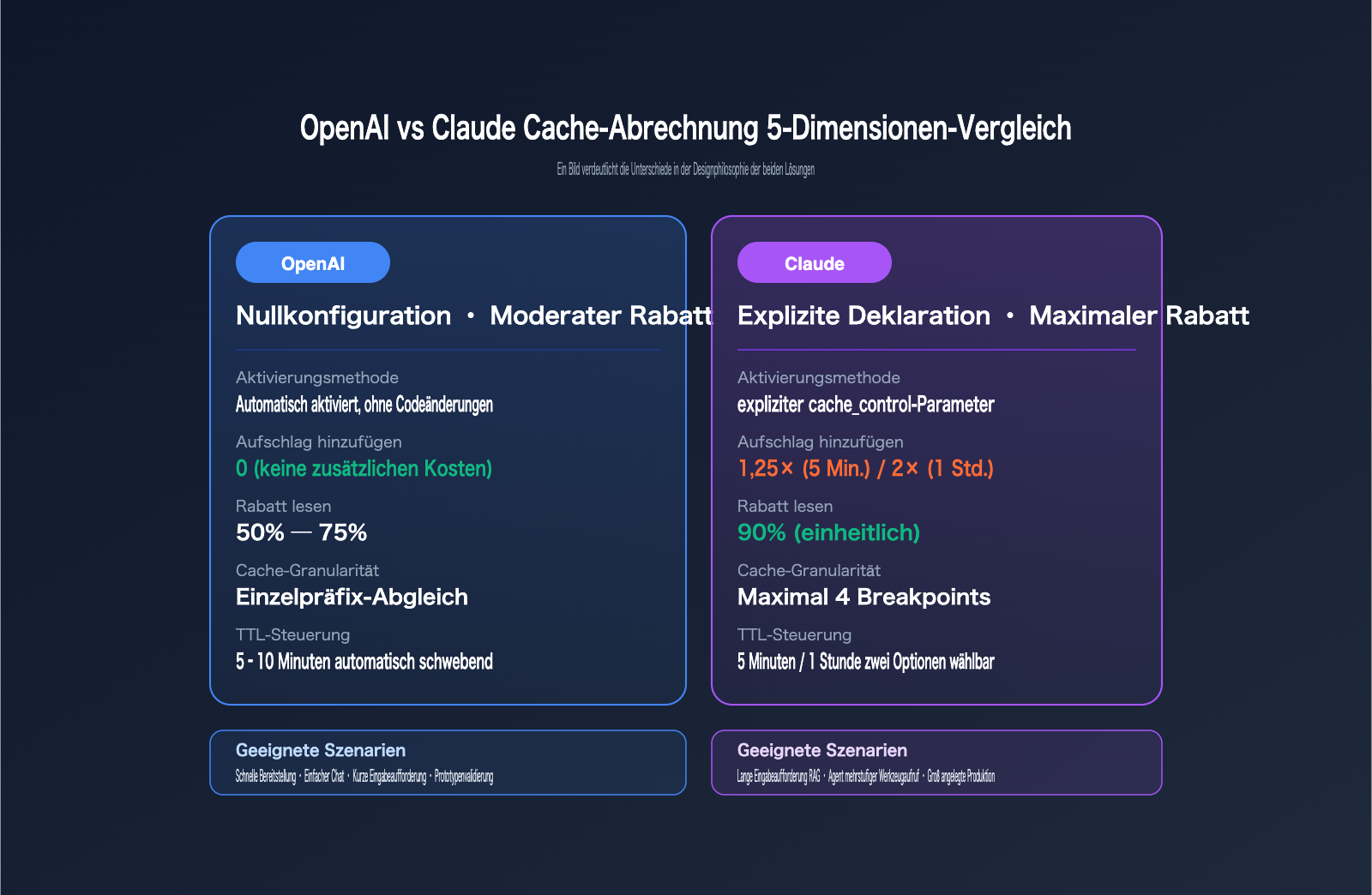
Task: Click 'Rabatt lesen' label in OpenAI card
Action: [284, 506]
